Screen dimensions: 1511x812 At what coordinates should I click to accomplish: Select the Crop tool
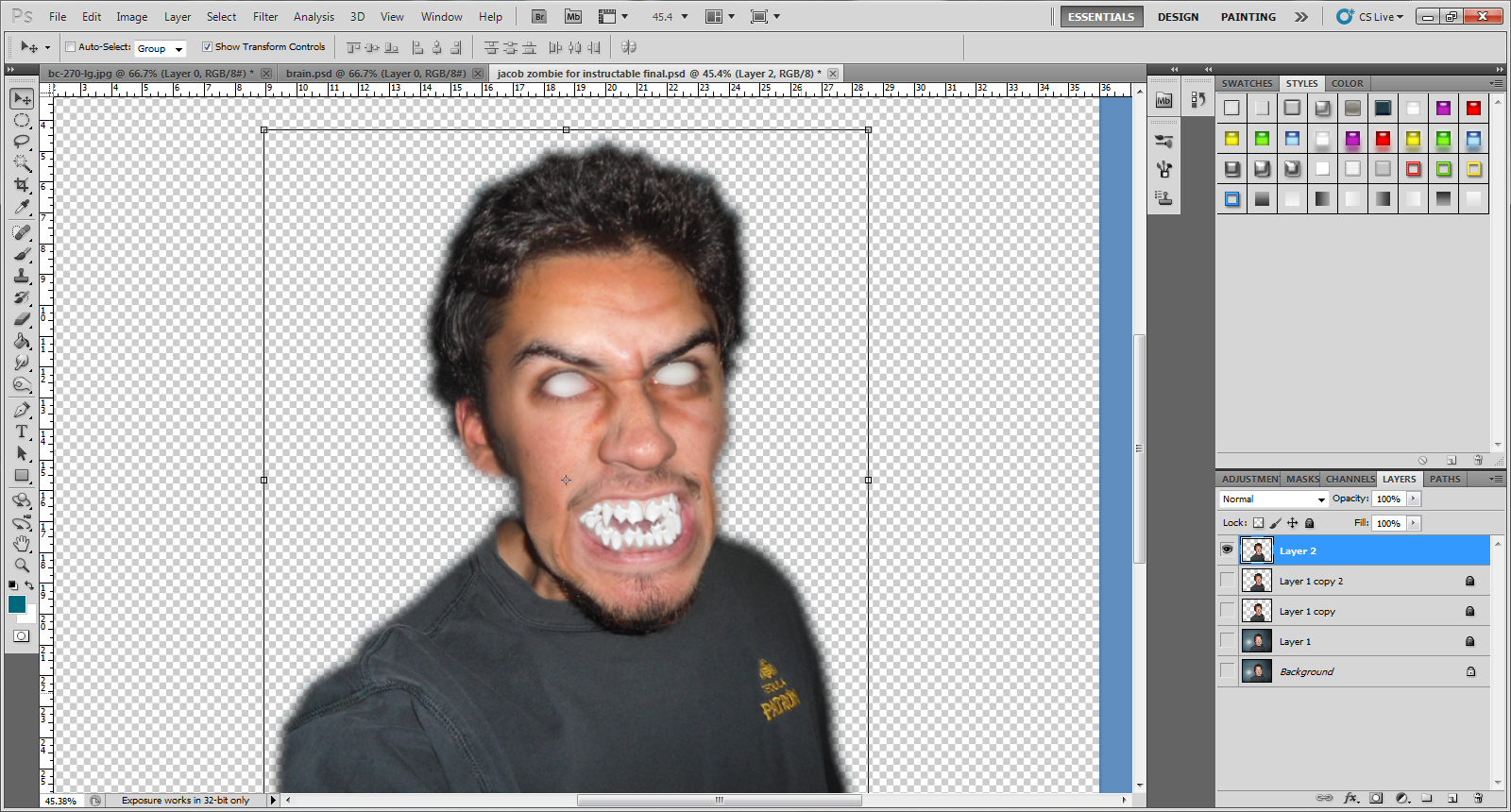pos(22,185)
